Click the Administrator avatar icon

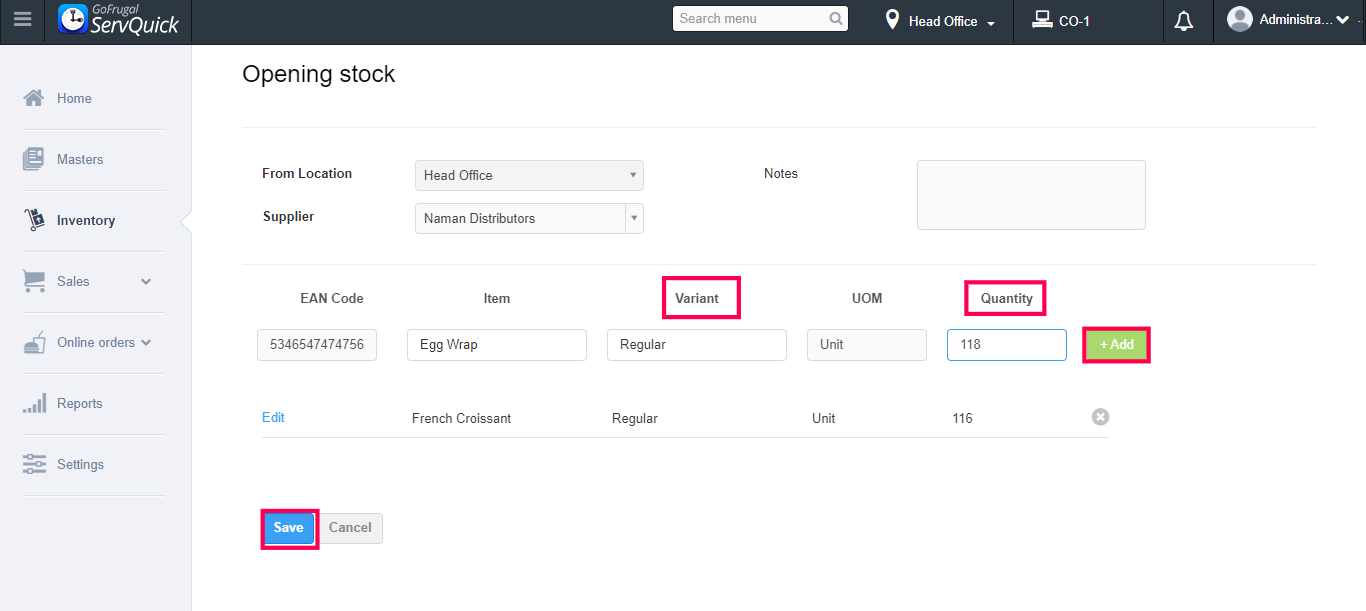(1240, 19)
